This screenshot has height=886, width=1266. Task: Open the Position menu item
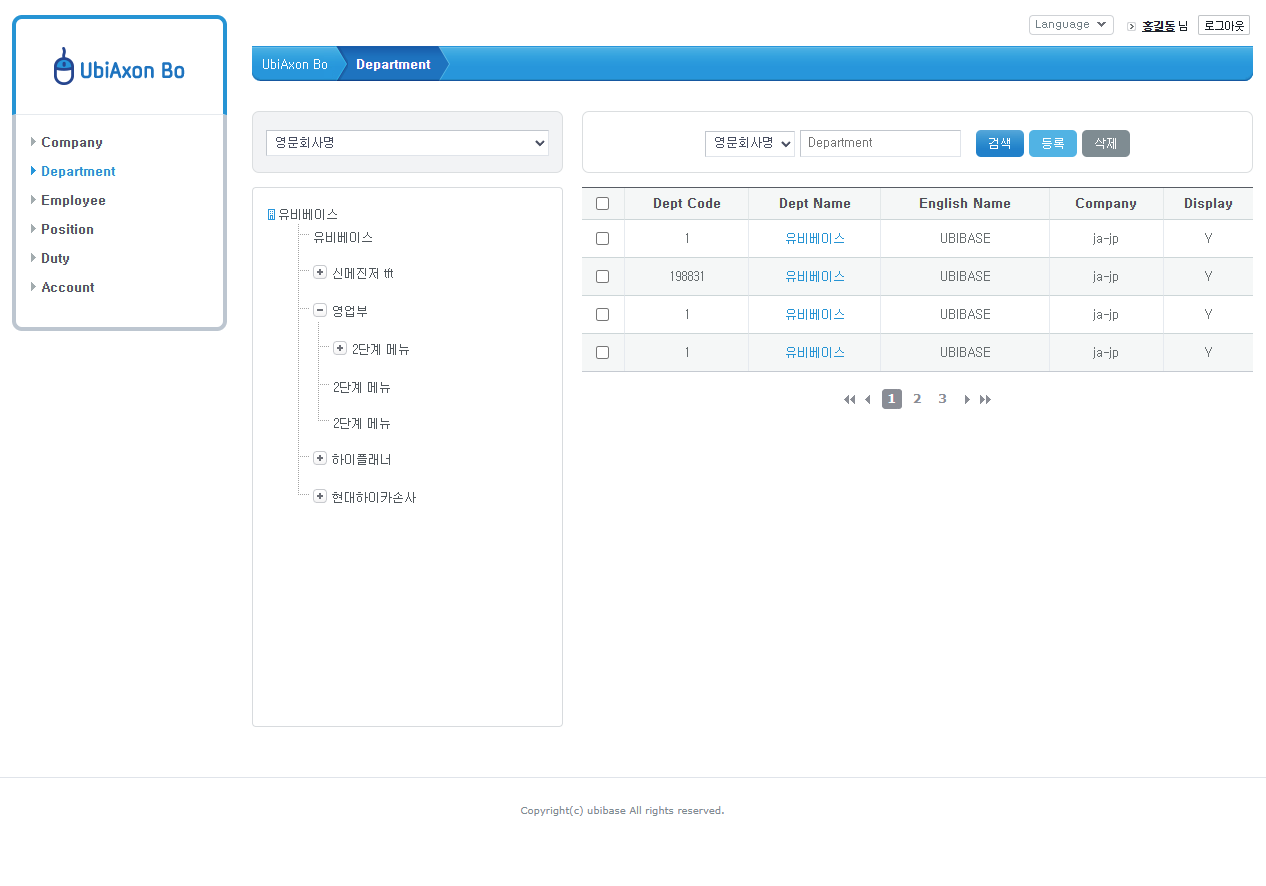pos(67,230)
